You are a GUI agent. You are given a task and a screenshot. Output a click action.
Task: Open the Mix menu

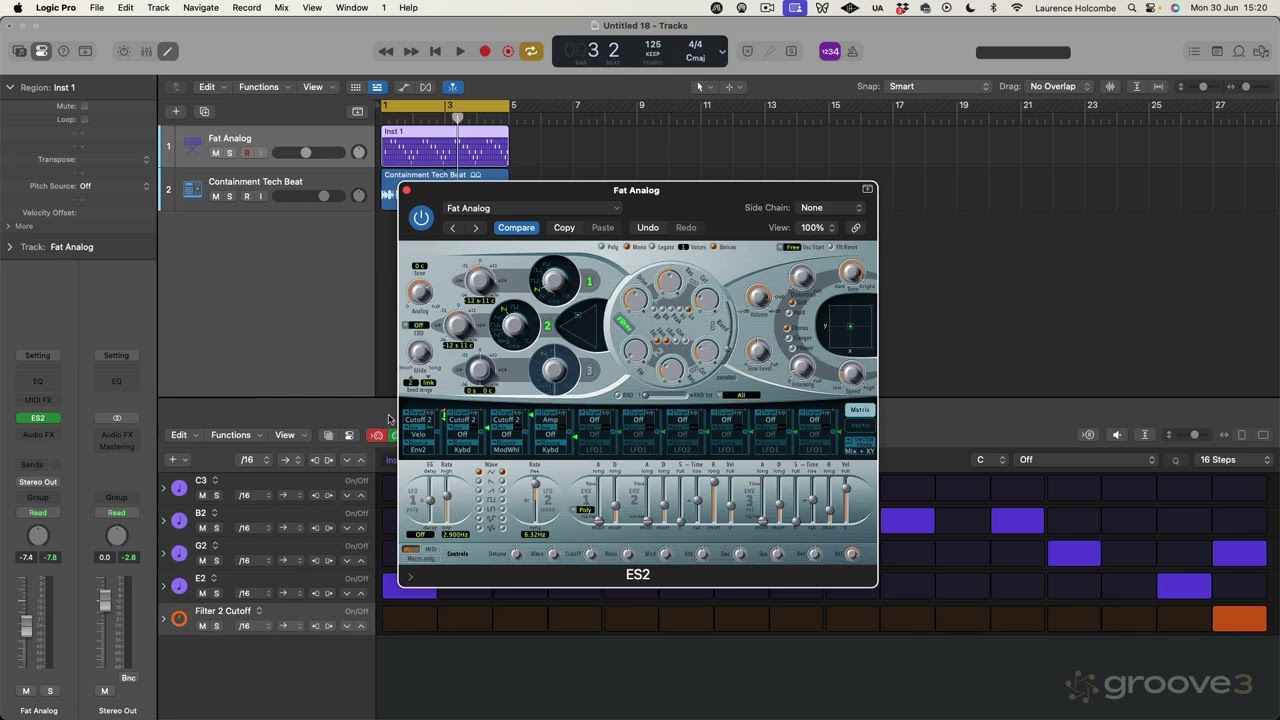coord(281,8)
